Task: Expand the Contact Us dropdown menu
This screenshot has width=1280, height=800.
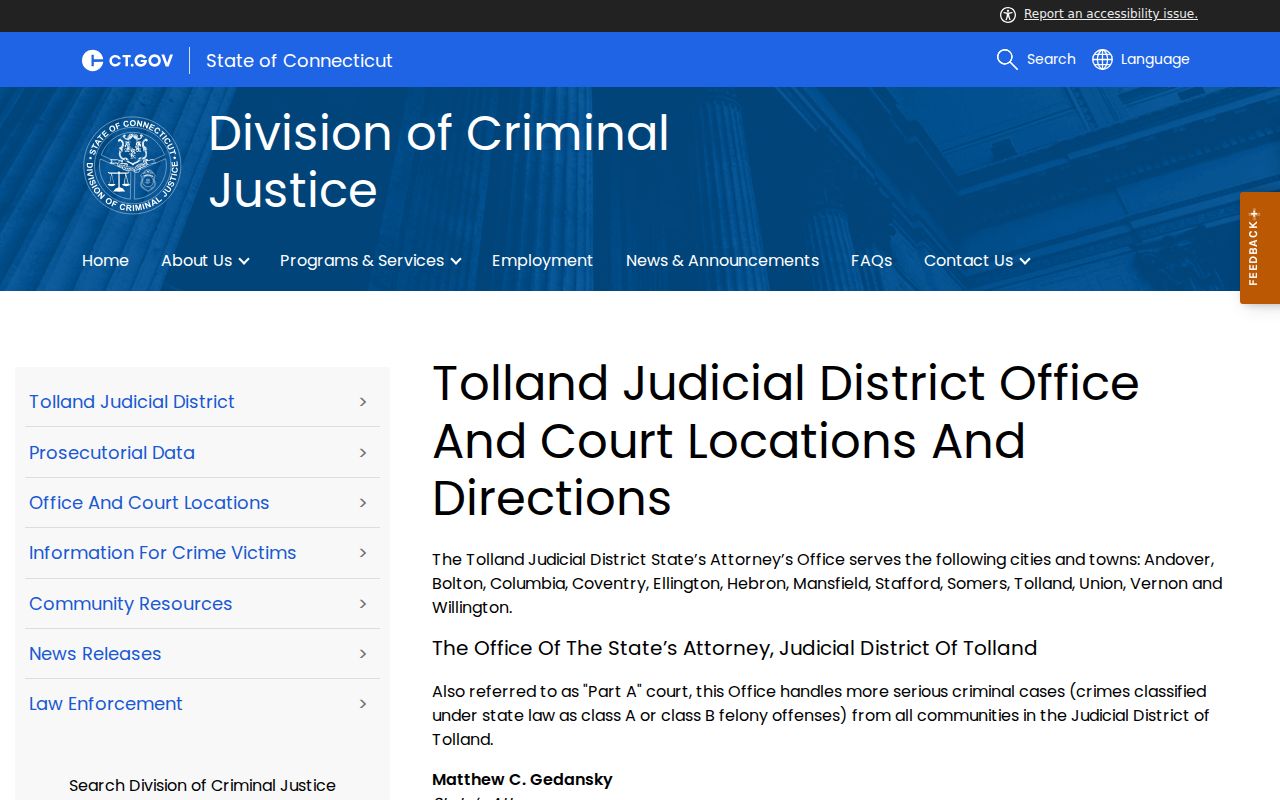Action: point(977,260)
